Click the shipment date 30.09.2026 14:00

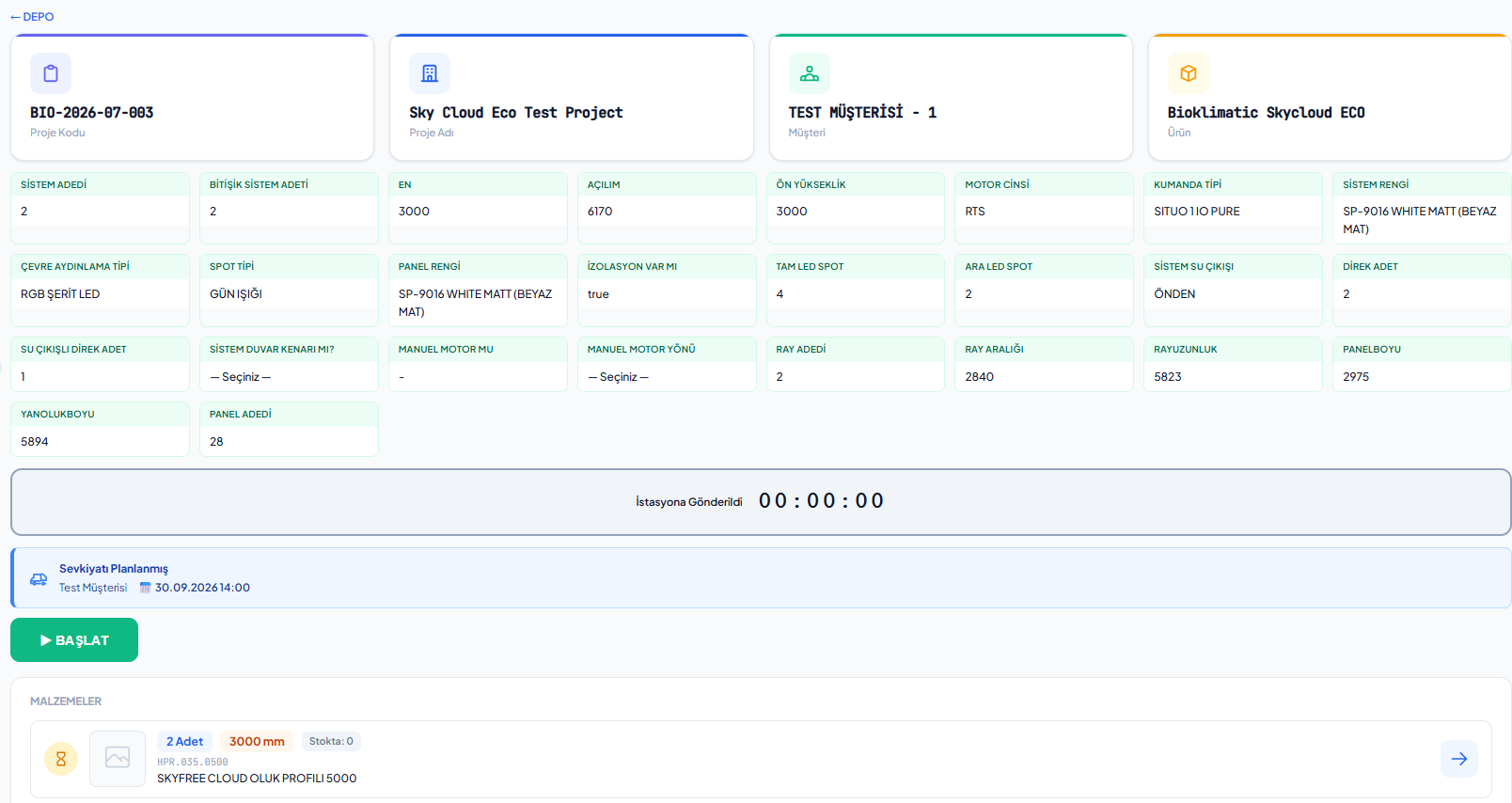pyautogui.click(x=202, y=588)
